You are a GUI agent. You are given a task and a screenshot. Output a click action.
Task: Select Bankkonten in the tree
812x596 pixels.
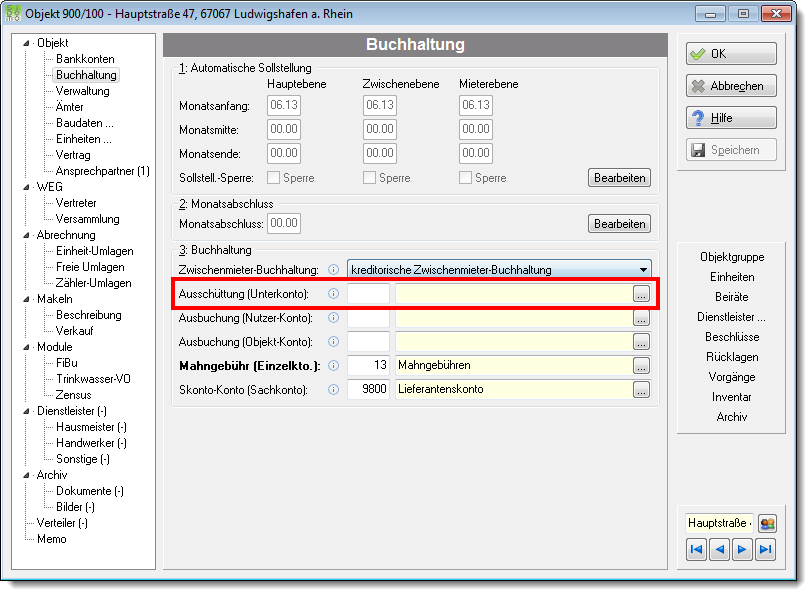[85, 59]
